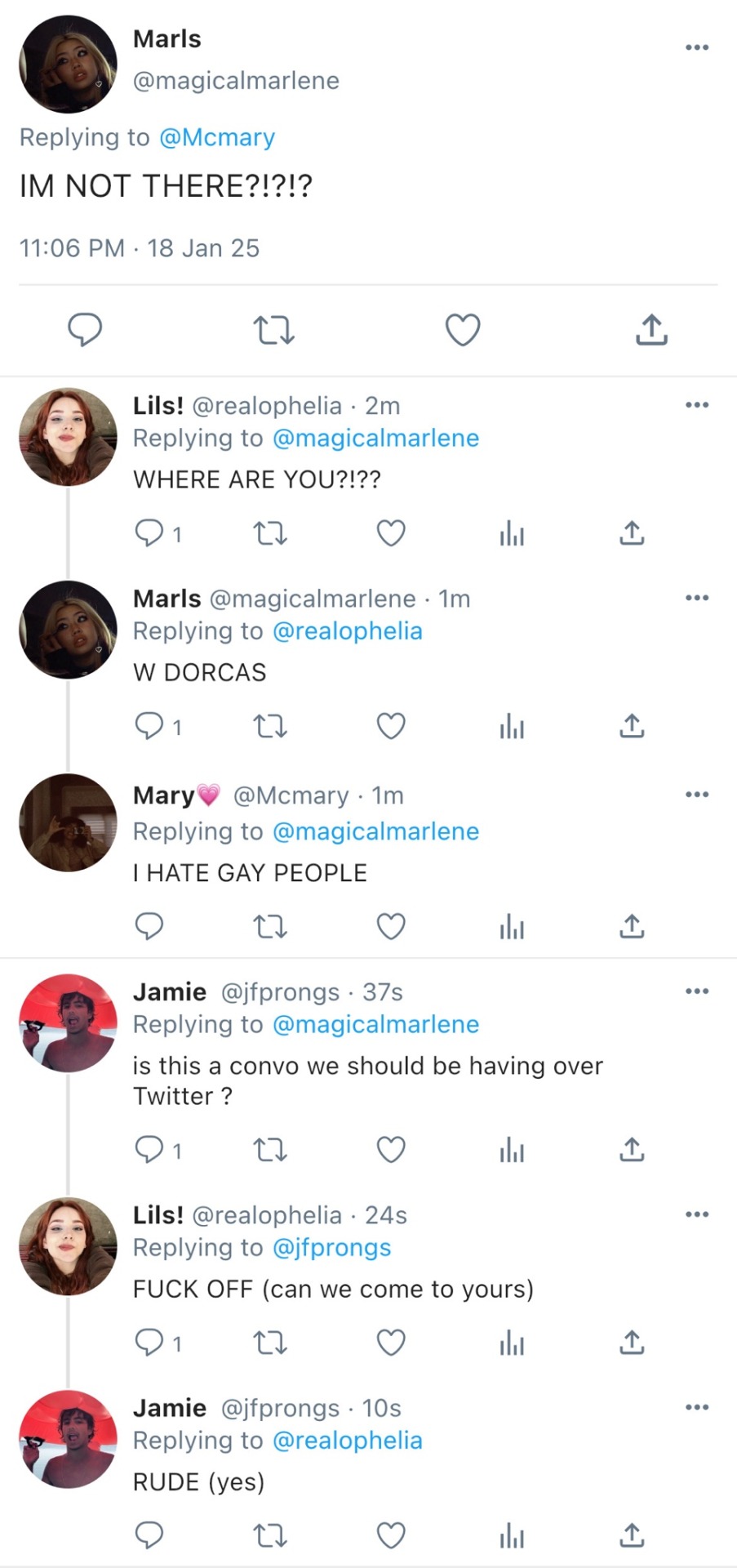Like the 'WHERE ARE YOU' reply
Image resolution: width=737 pixels, height=1568 pixels.
(x=391, y=533)
